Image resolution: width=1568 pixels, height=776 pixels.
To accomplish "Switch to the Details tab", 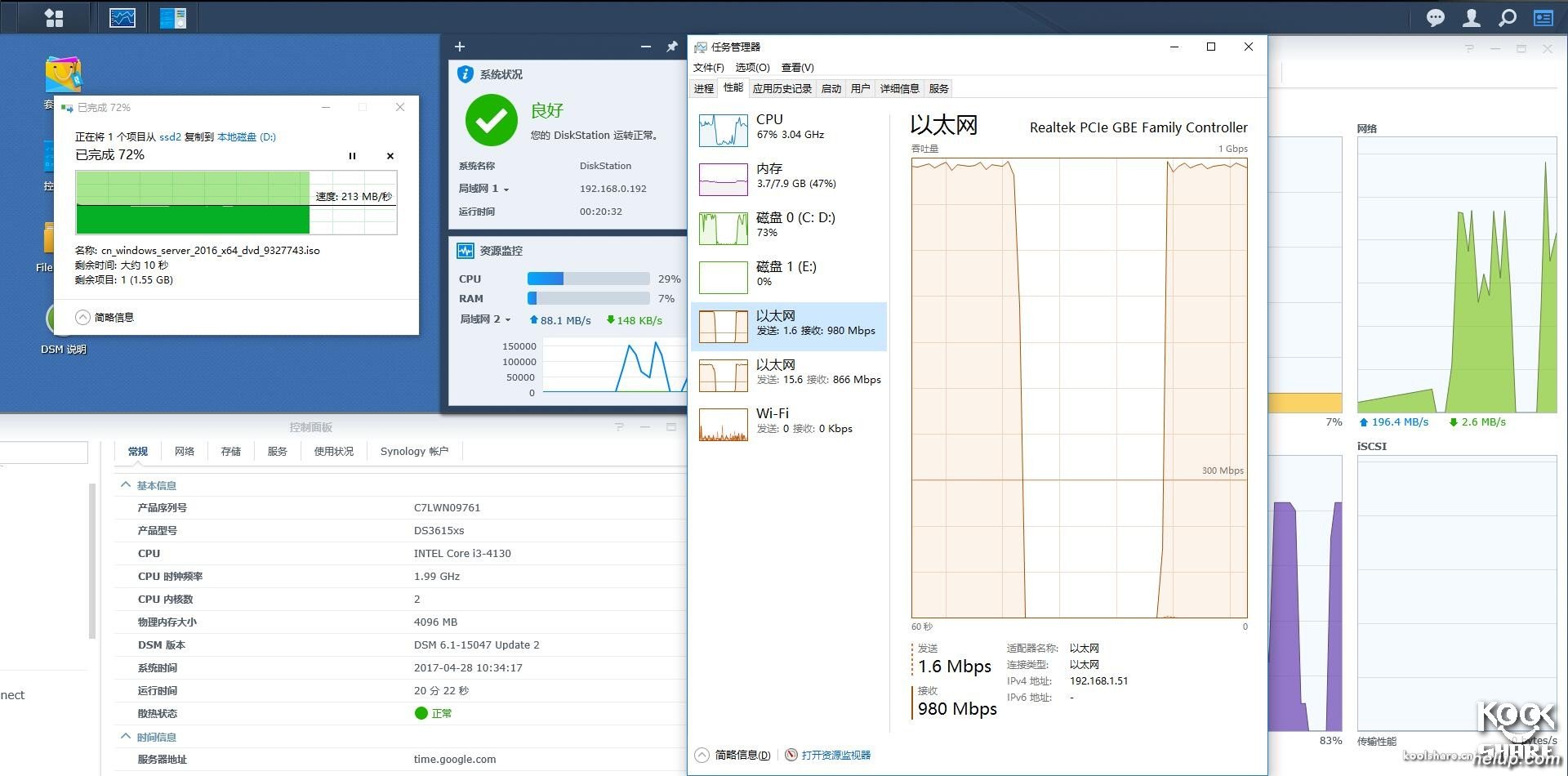I will click(900, 88).
